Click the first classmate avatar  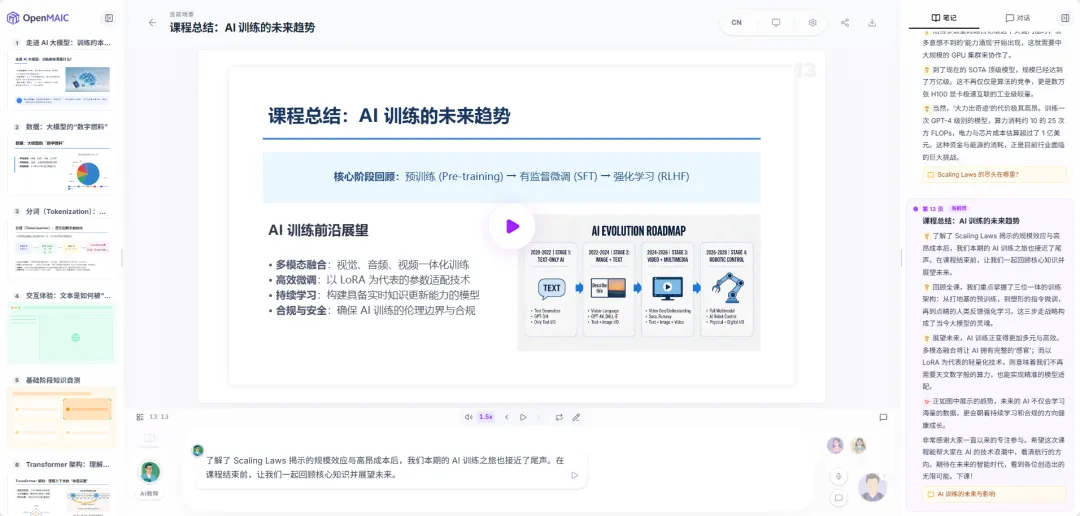click(x=835, y=446)
